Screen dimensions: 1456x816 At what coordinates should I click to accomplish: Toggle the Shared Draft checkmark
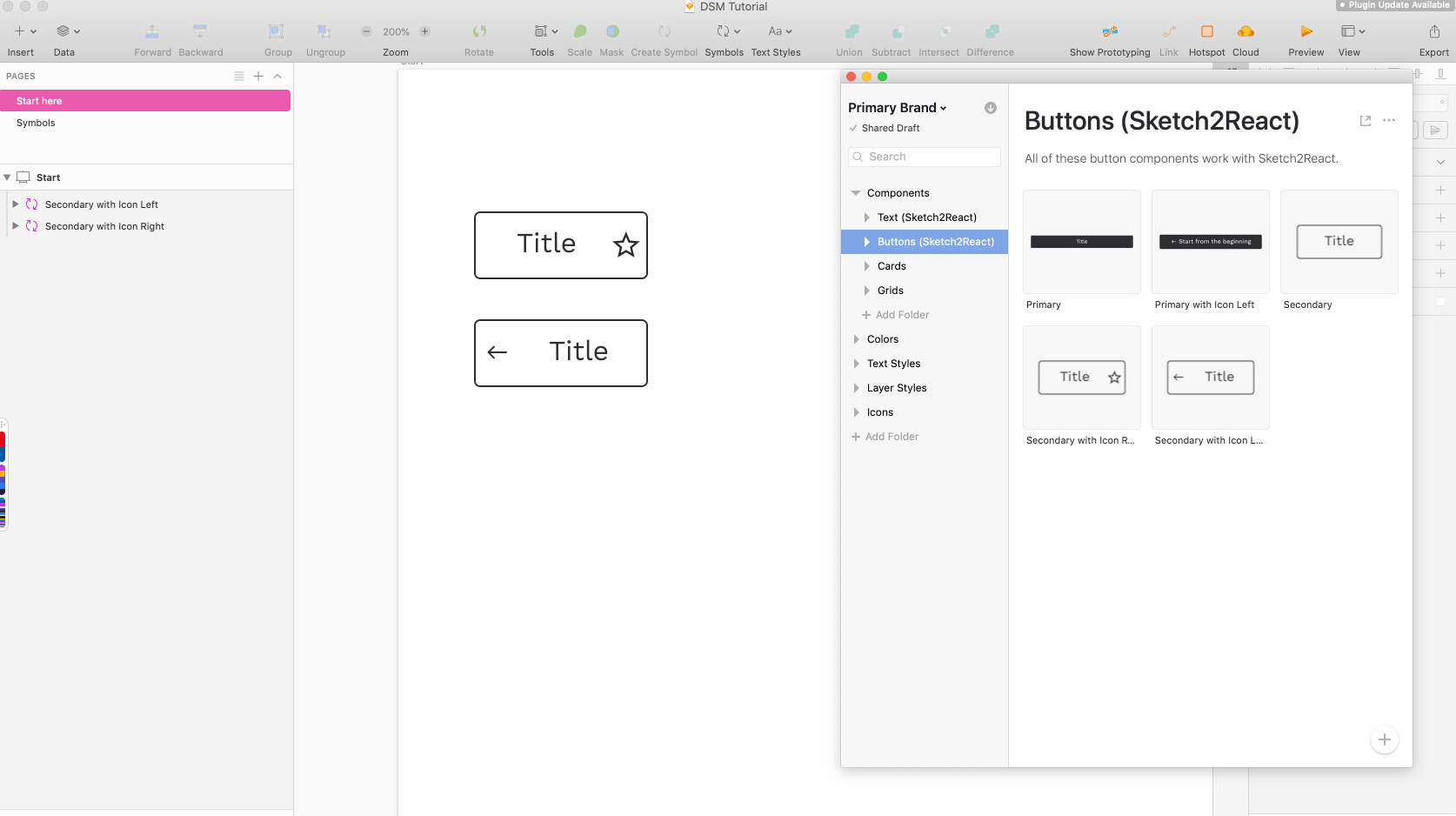click(853, 128)
